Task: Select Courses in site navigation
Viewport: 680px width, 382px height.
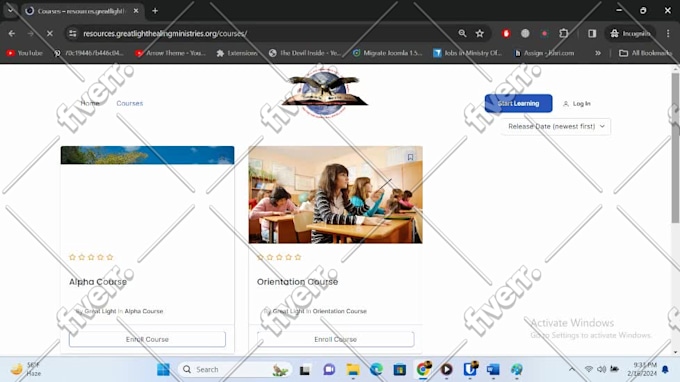Action: tap(130, 103)
